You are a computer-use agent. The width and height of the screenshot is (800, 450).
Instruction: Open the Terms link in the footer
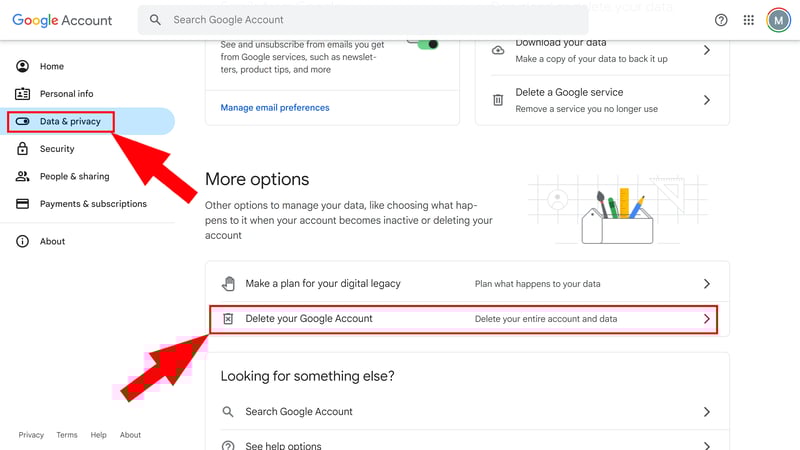[67, 435]
